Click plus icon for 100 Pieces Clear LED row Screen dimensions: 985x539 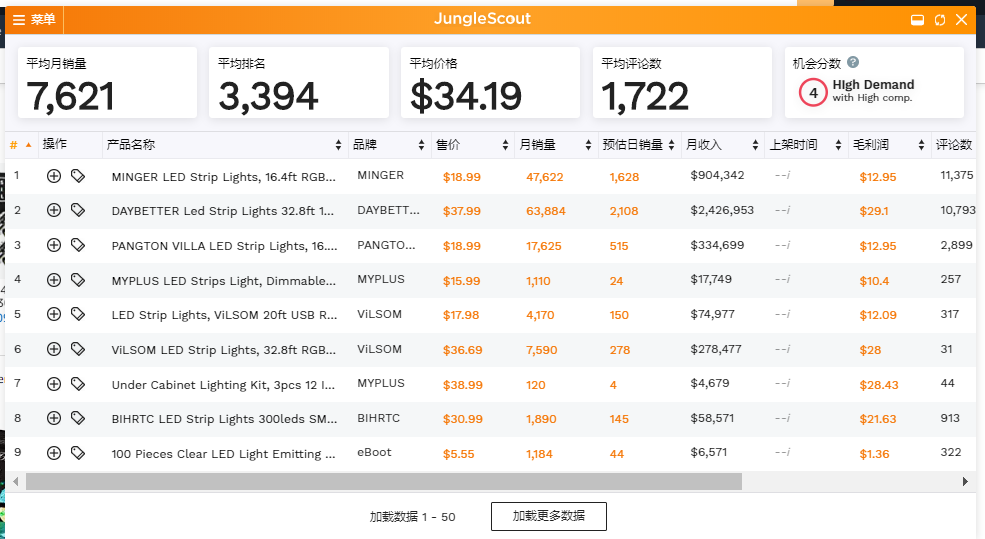pos(54,452)
